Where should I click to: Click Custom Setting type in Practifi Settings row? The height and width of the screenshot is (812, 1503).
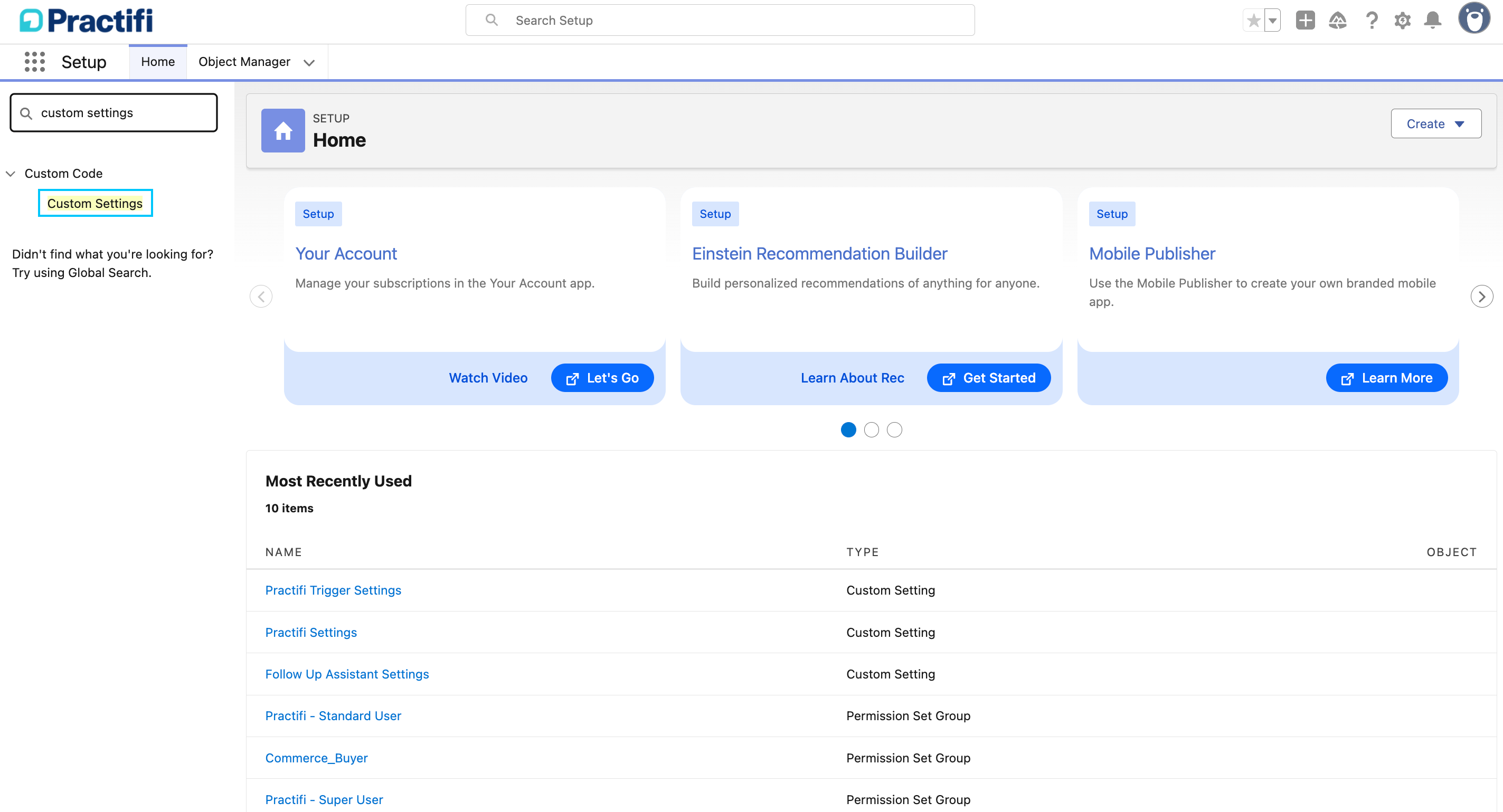click(x=891, y=632)
